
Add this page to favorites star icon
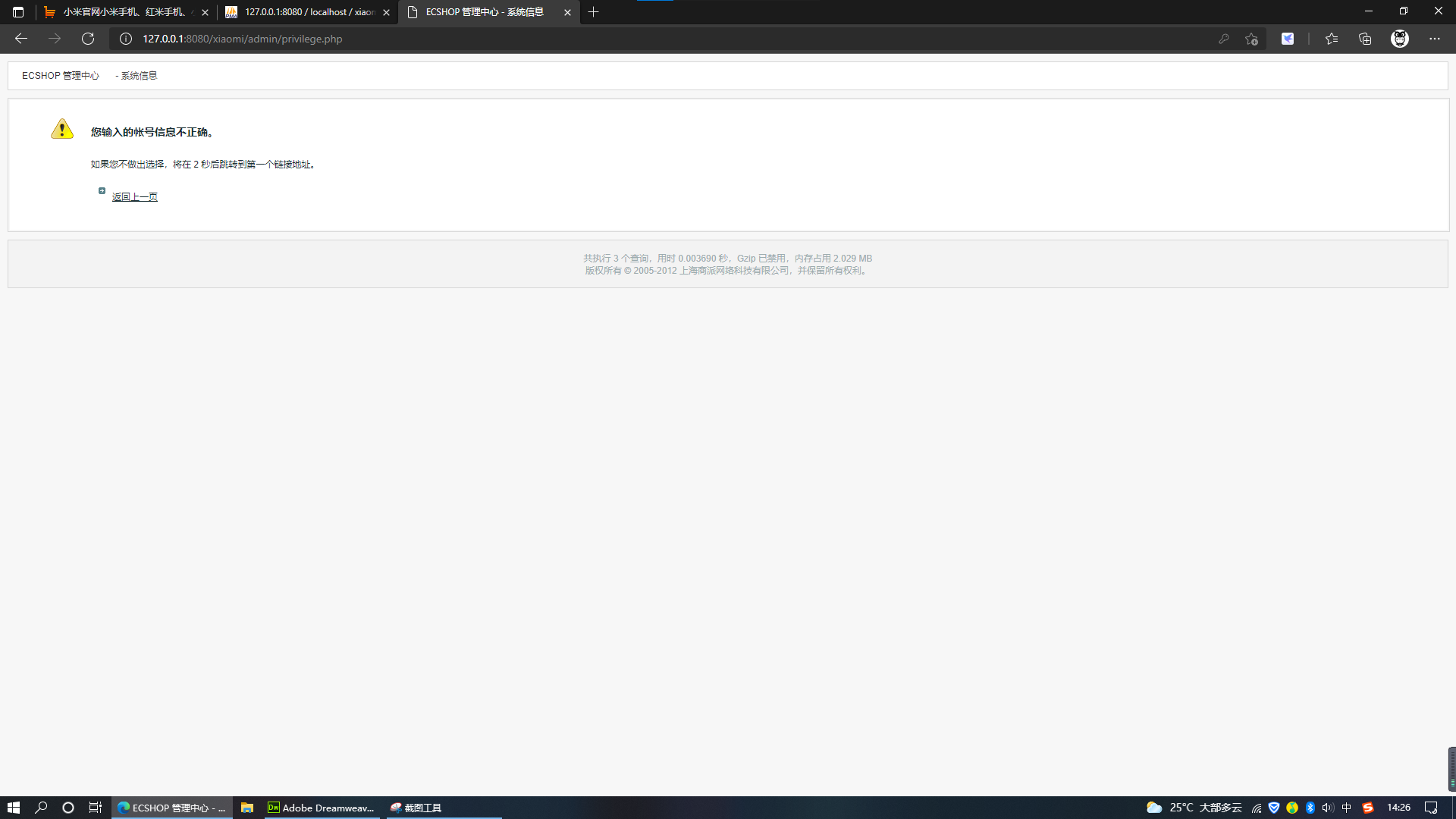1251,39
